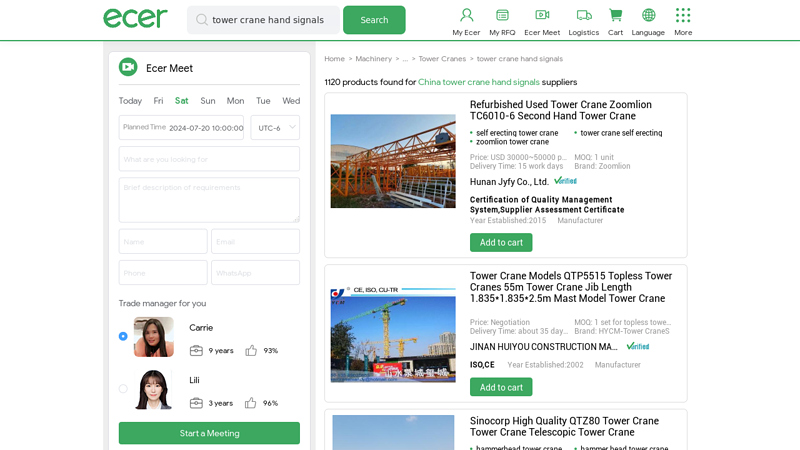Click Ecer Meet panel camera icon
800x450 pixels.
[128, 67]
